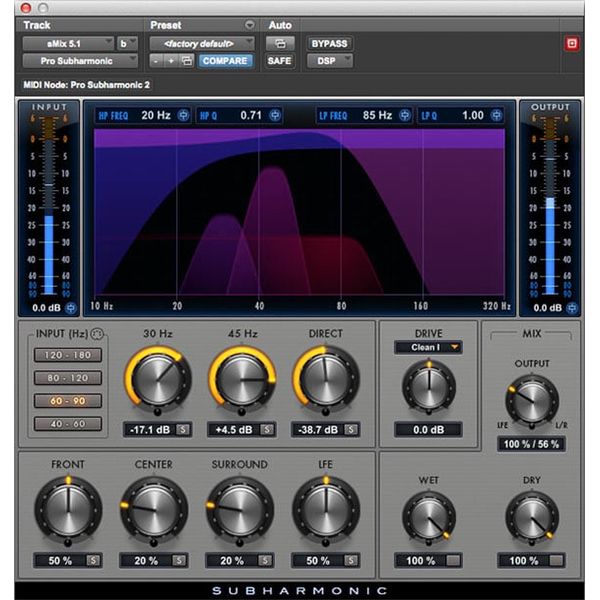Click the DIRECT level knob

(326, 380)
